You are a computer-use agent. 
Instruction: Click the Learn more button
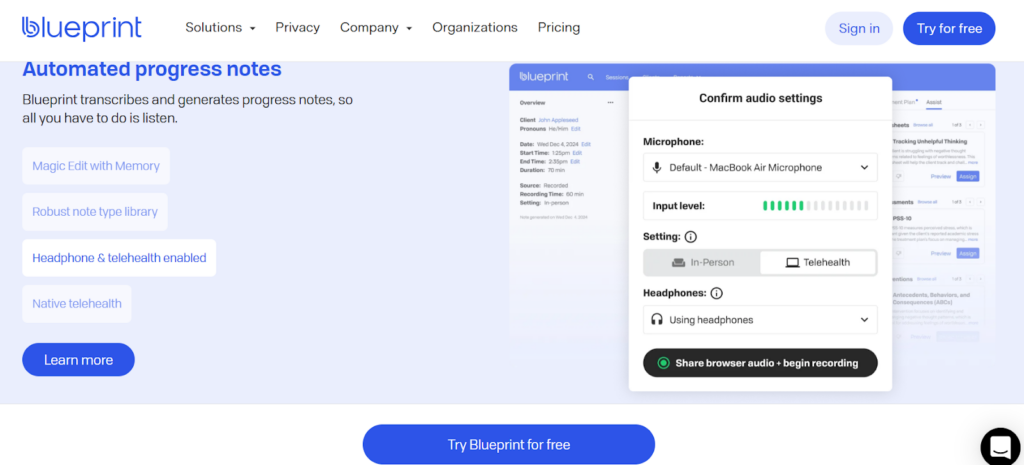(78, 360)
